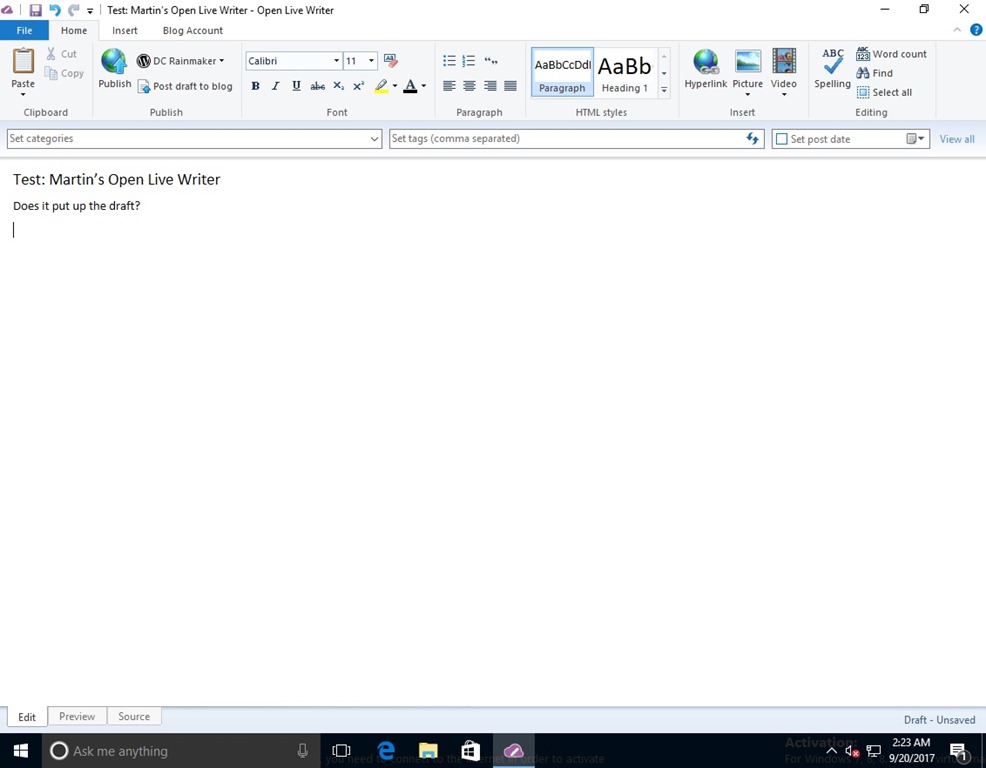Post draft to blog
The width and height of the screenshot is (986, 768).
[186, 86]
